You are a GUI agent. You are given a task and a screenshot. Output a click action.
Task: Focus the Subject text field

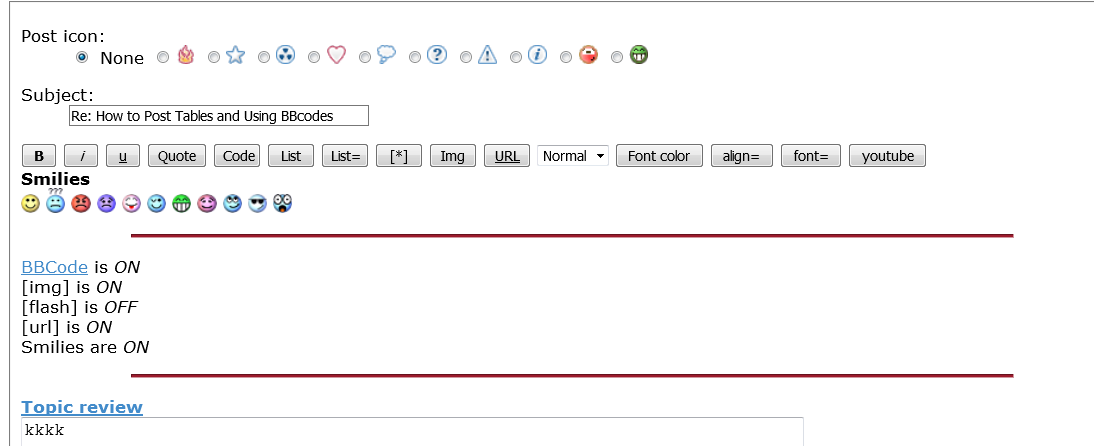coord(219,116)
